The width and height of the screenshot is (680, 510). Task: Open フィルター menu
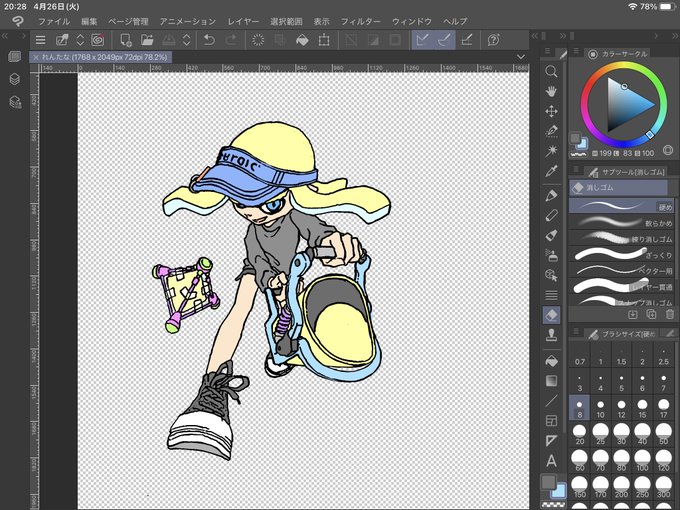click(x=360, y=21)
